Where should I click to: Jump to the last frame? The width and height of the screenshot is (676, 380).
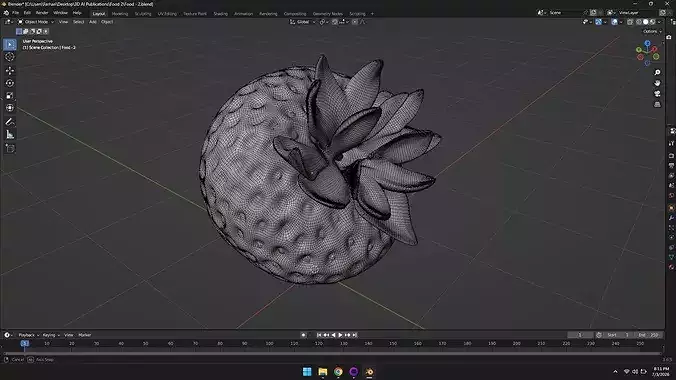tap(354, 335)
